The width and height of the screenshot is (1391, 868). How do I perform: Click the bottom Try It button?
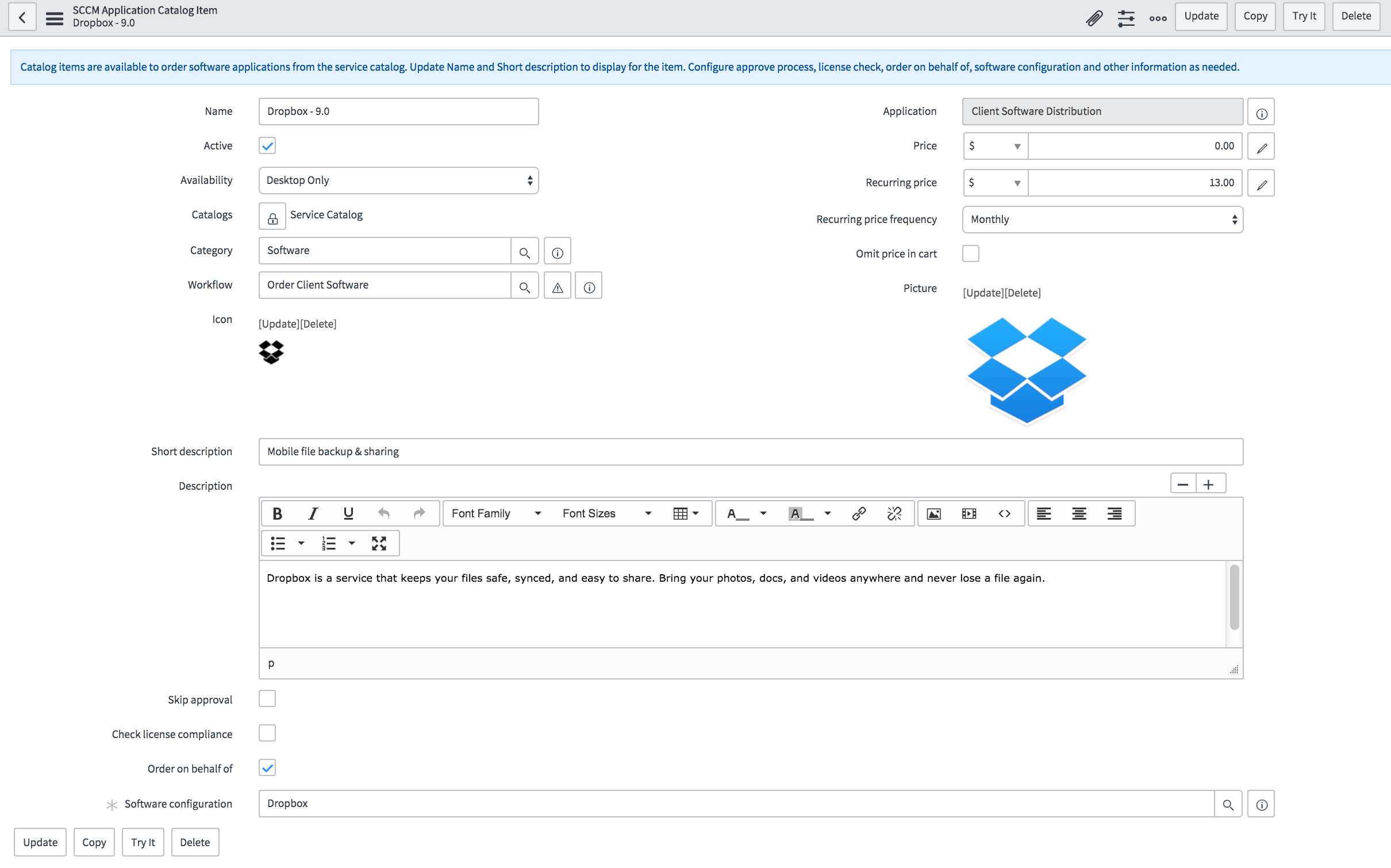click(x=143, y=842)
